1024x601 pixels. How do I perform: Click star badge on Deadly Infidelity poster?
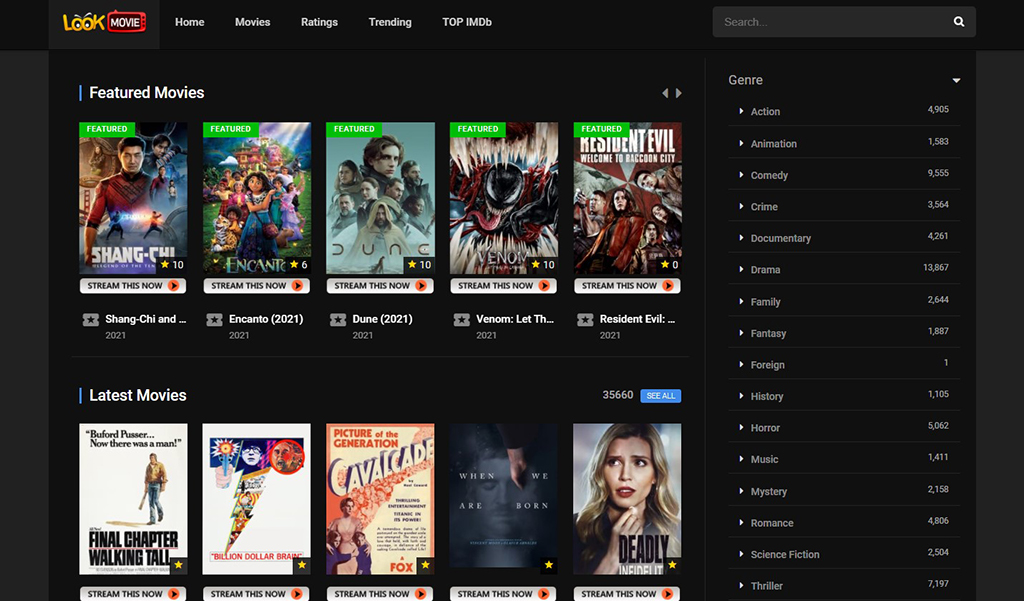pos(672,565)
